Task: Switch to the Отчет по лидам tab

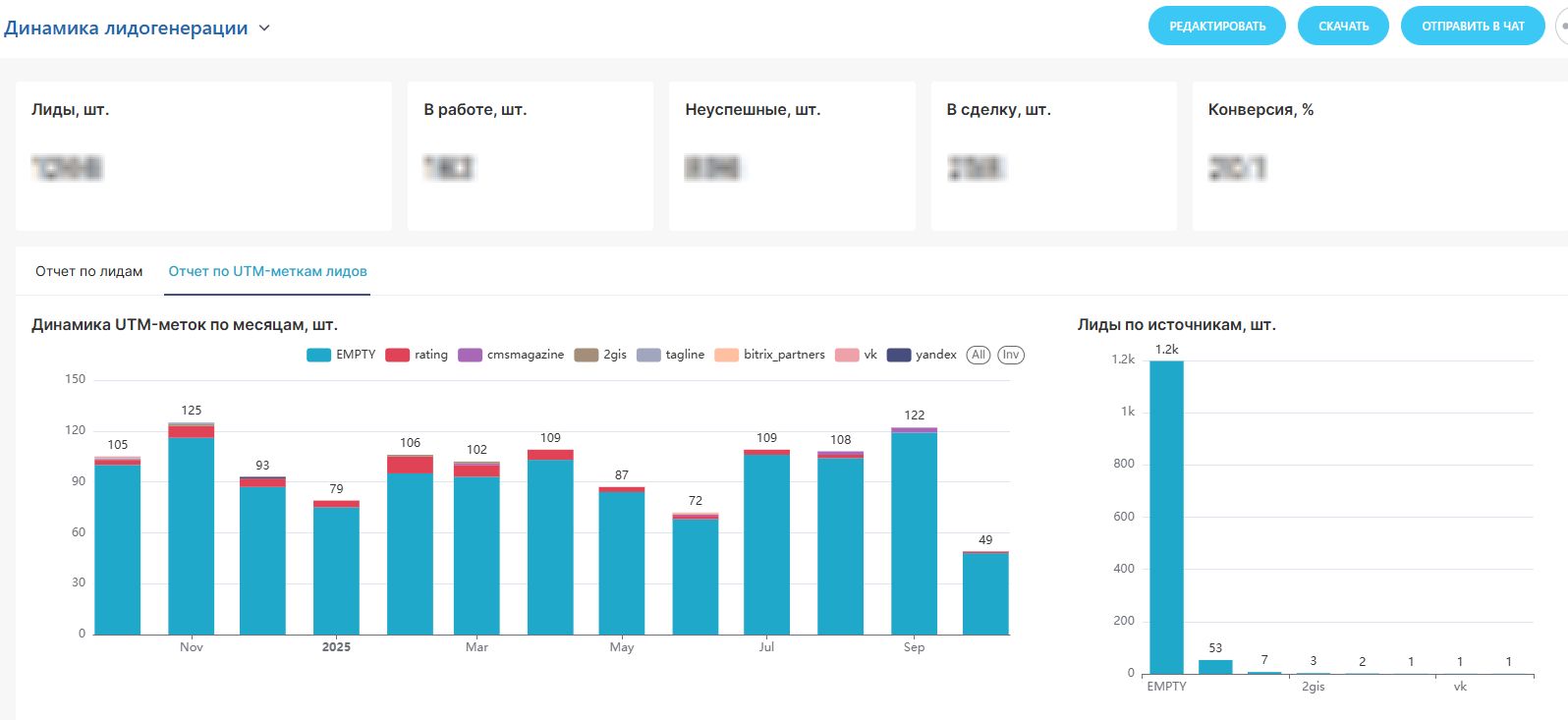Action: point(89,271)
